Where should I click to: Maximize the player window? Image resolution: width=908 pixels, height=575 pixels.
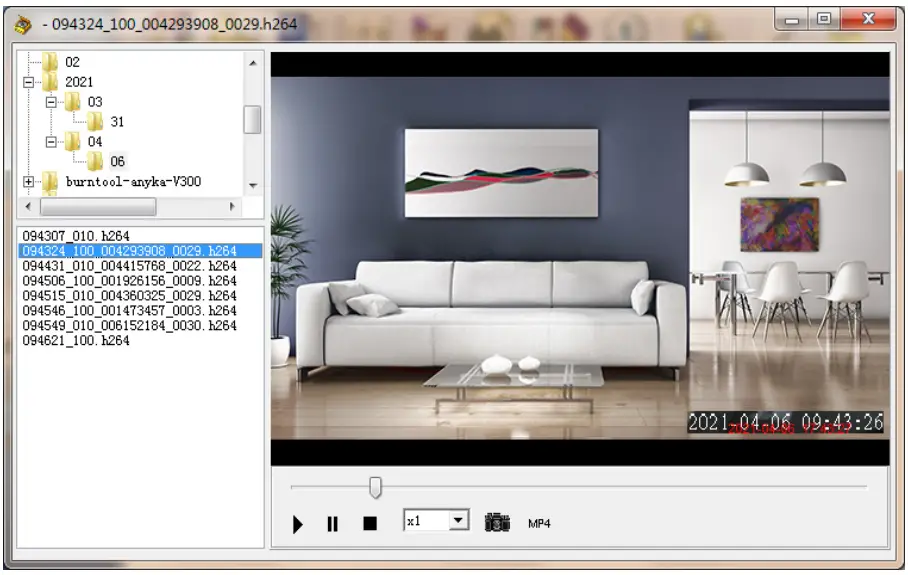[824, 19]
